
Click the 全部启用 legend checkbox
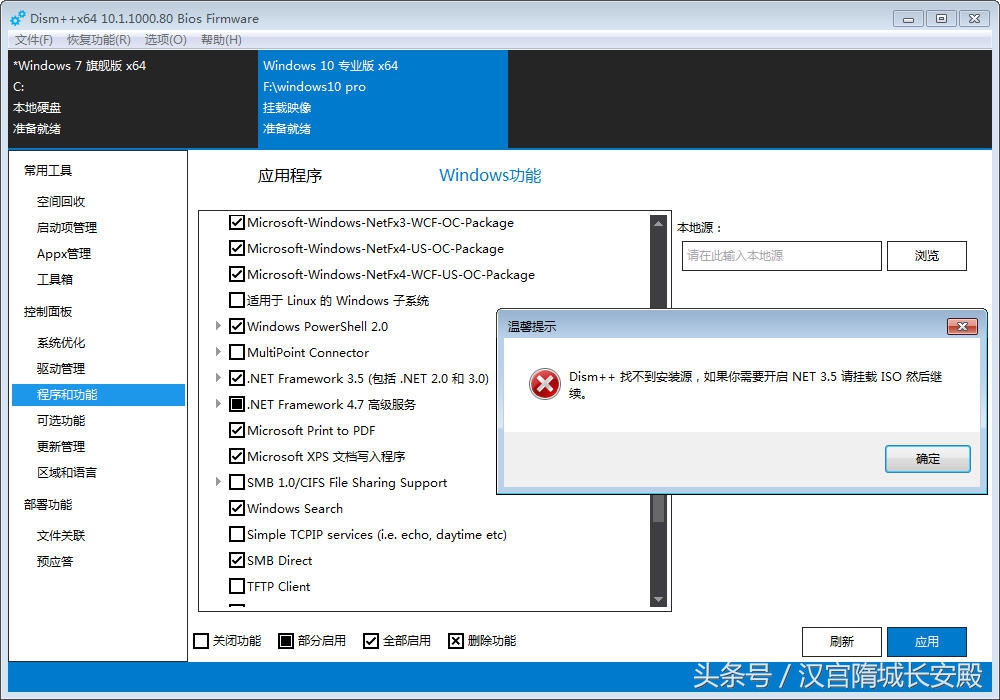pyautogui.click(x=371, y=641)
